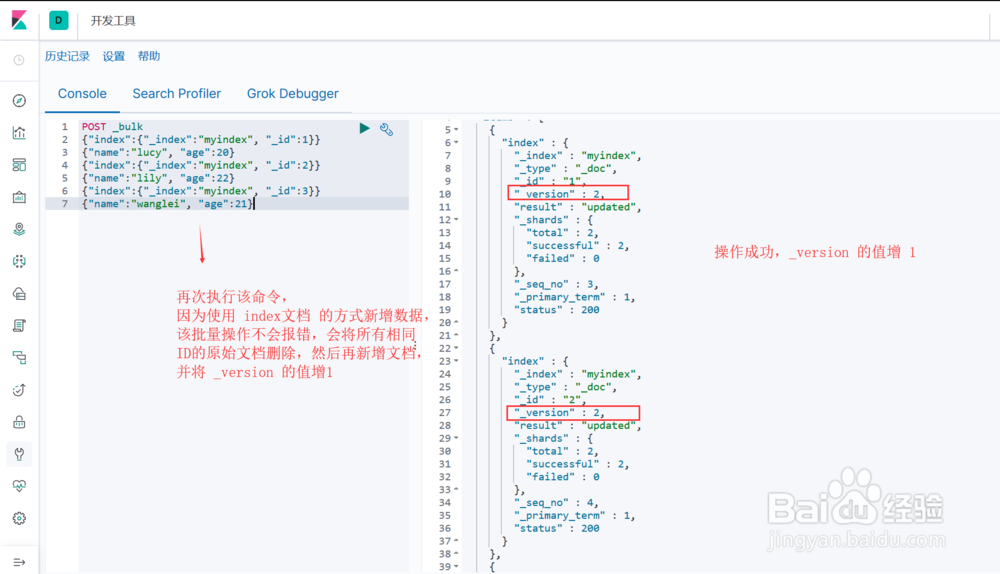Open 历史记录 history link
This screenshot has height=574, width=1000.
tap(67, 56)
